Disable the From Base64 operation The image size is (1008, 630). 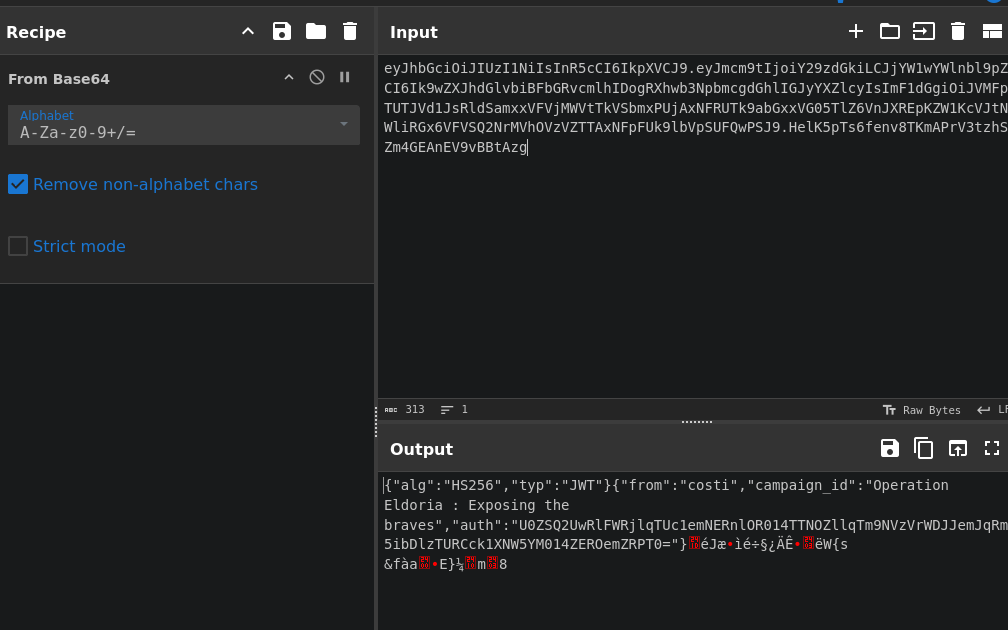coord(317,78)
